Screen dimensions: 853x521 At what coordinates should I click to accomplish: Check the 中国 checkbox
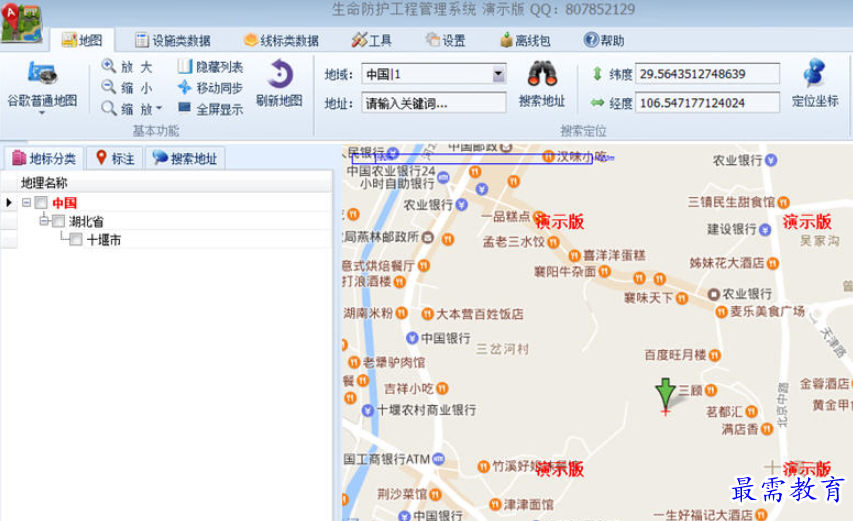(x=41, y=203)
